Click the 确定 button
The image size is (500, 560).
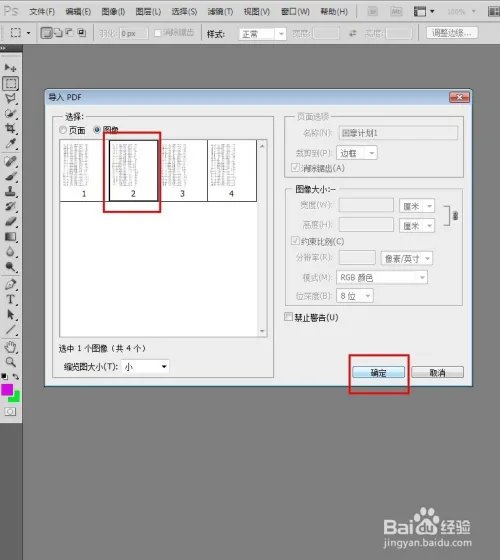379,372
